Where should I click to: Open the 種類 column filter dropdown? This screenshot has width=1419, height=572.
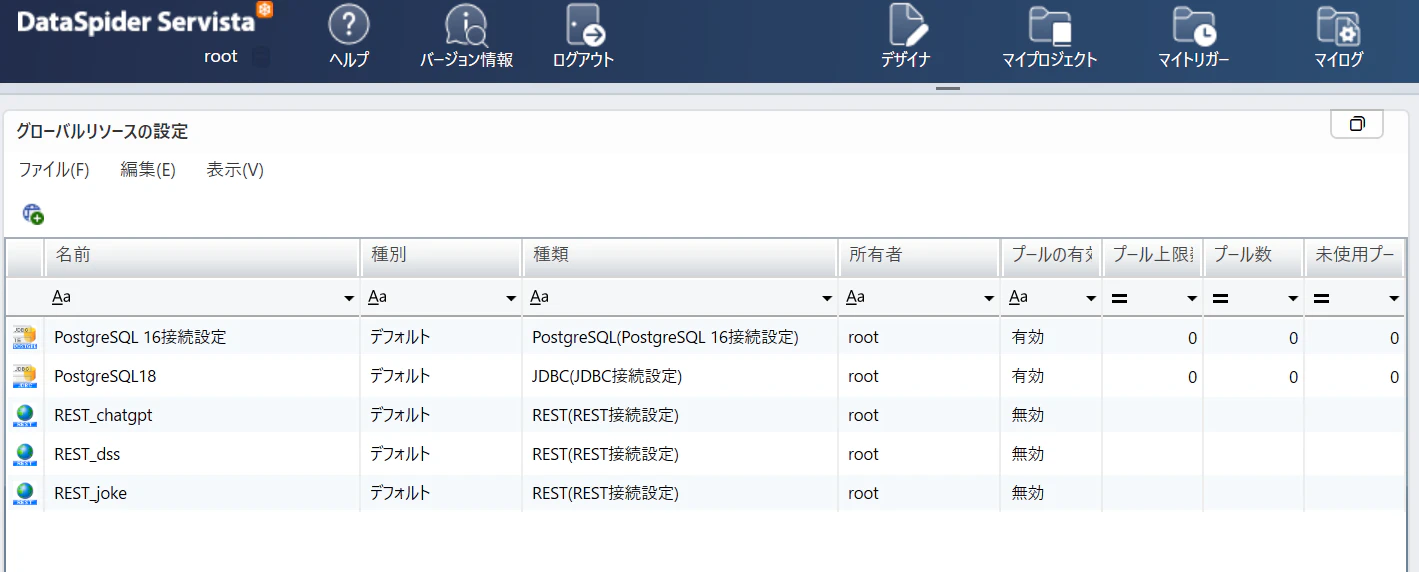coord(827,298)
